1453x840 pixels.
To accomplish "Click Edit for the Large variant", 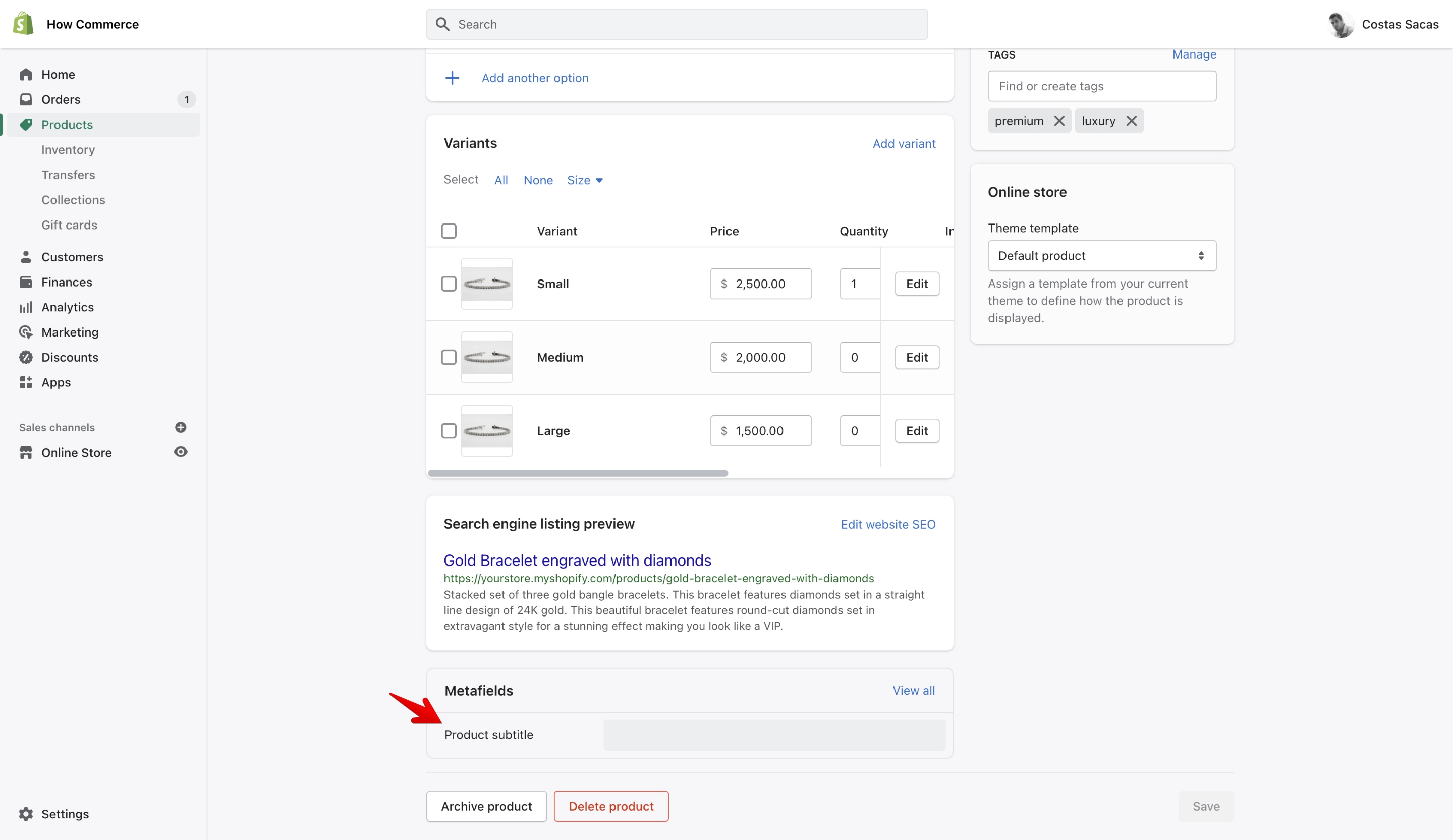I will 917,431.
